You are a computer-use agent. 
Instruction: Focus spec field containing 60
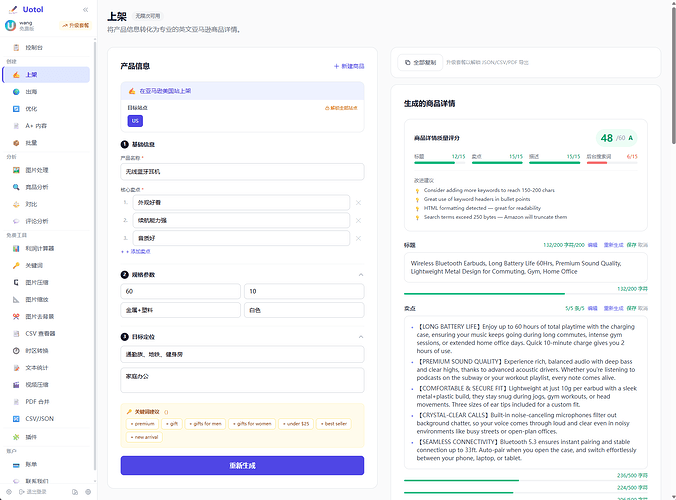coord(180,291)
